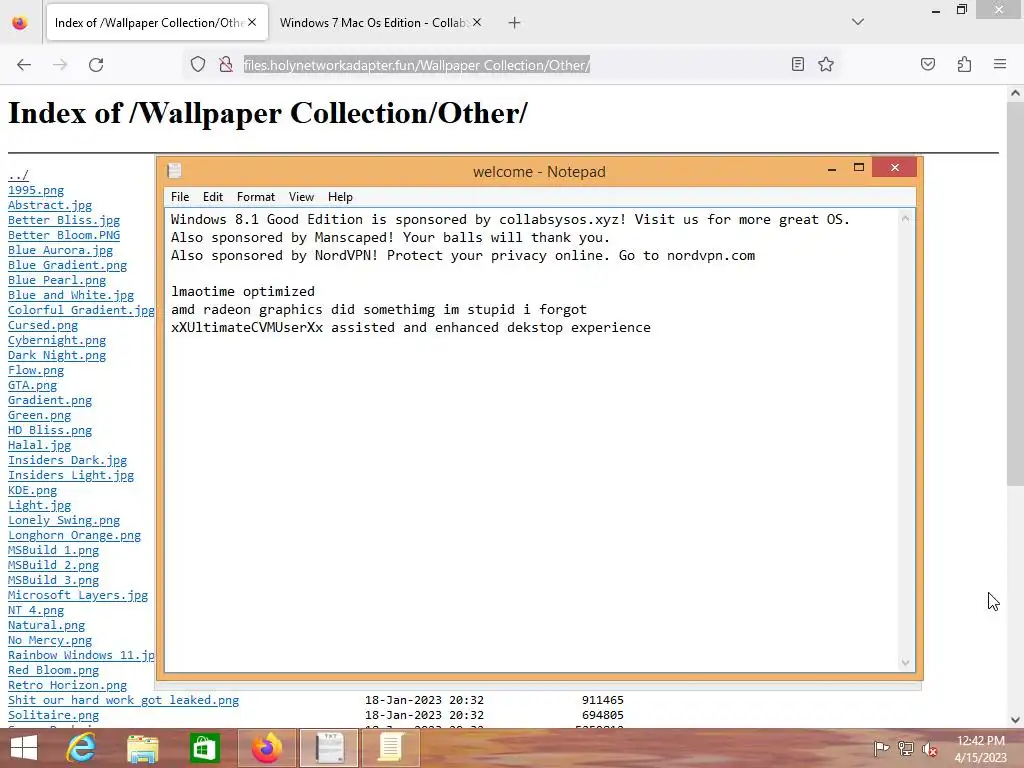The height and width of the screenshot is (768, 1024).
Task: Click the Notepad scrollbar down arrow
Action: [905, 663]
